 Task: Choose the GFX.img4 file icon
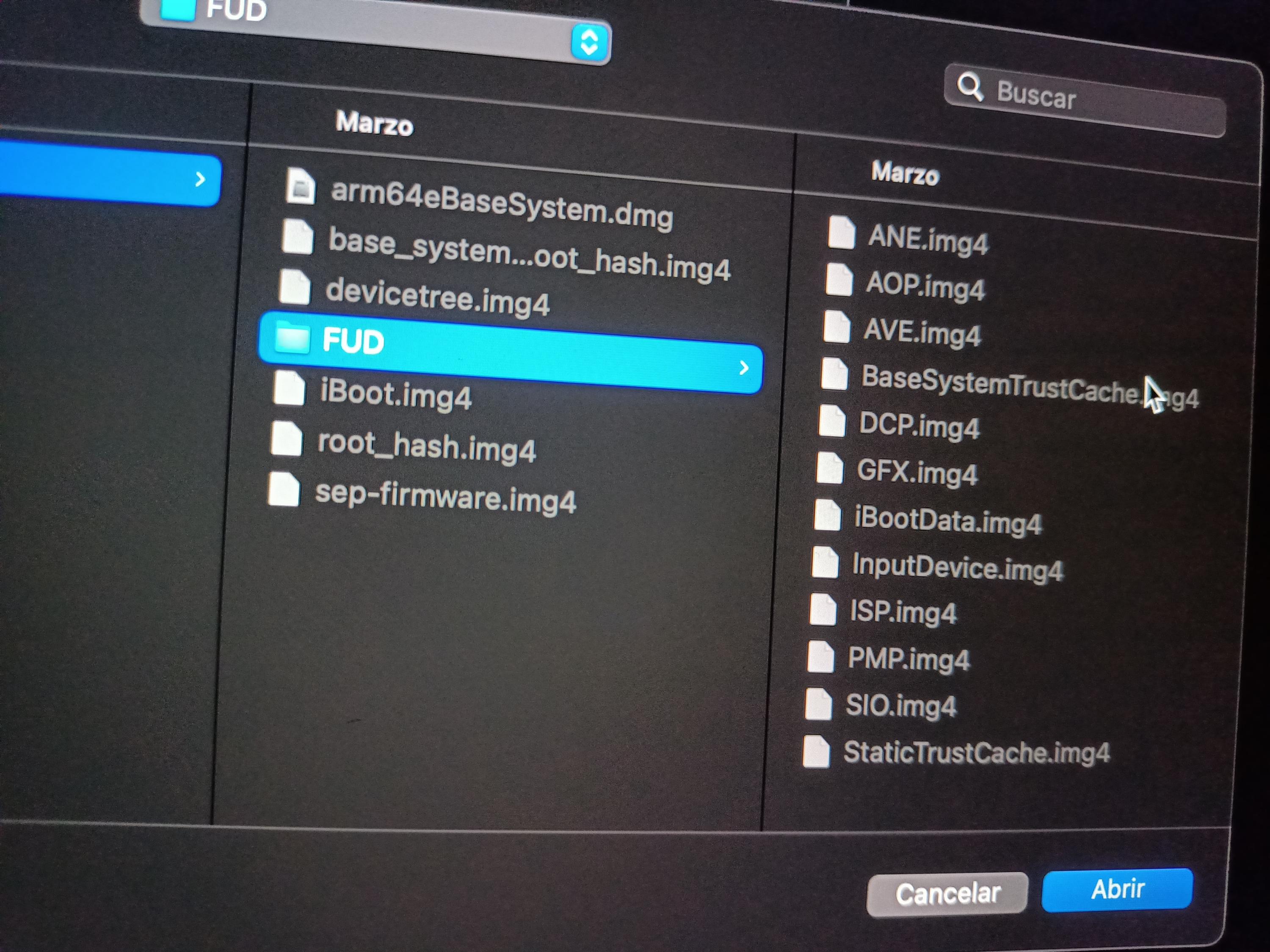coord(829,468)
